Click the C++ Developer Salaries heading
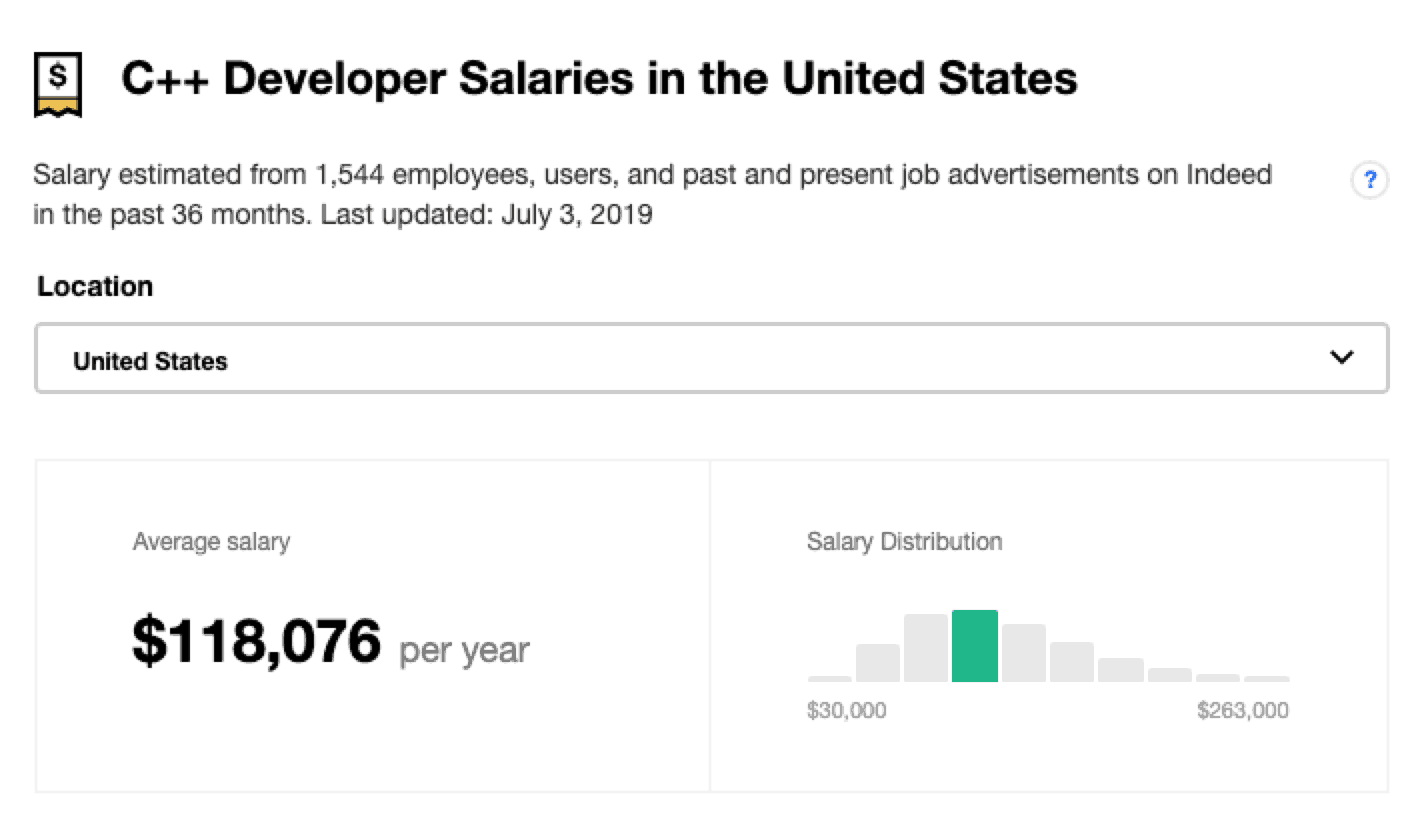 tap(599, 80)
